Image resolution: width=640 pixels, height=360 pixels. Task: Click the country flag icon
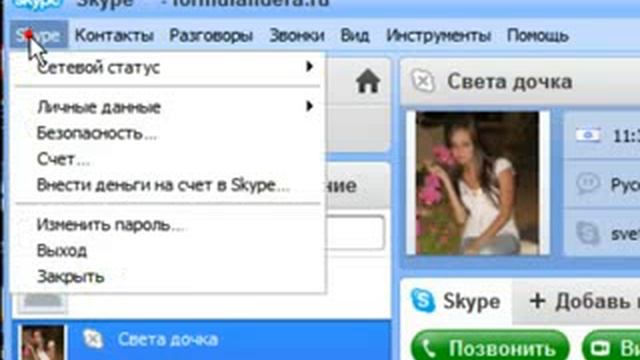[x=588, y=135]
